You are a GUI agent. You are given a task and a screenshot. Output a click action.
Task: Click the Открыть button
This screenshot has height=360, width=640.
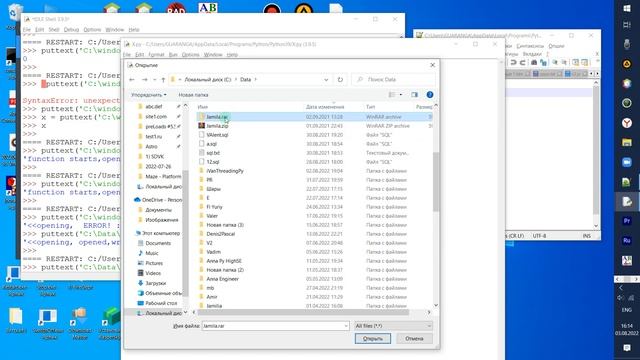click(x=373, y=338)
